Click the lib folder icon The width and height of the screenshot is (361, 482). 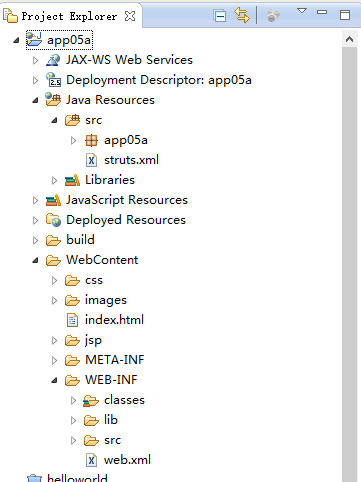pos(91,420)
